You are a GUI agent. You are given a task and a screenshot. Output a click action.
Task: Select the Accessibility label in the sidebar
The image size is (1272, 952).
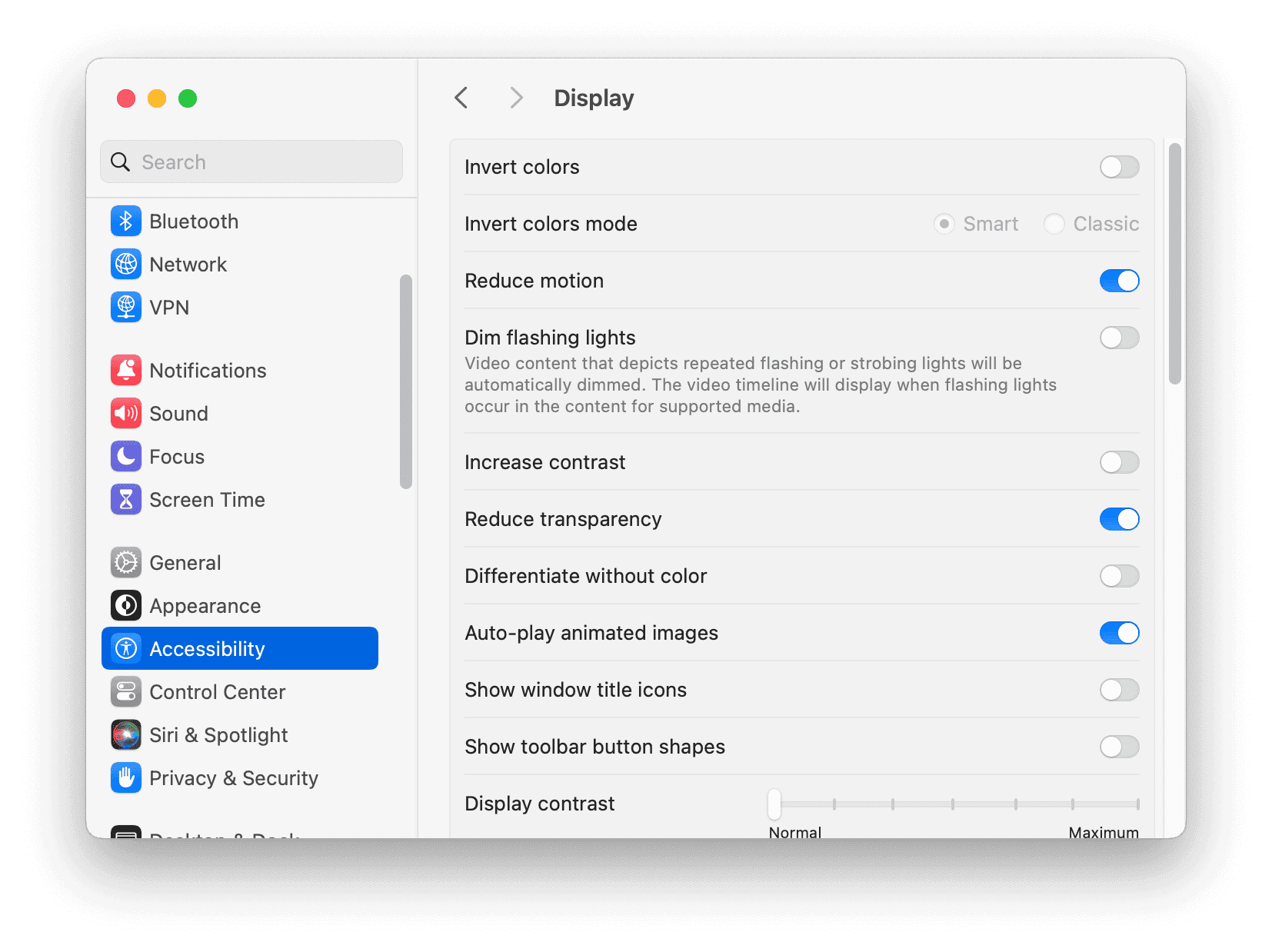click(207, 649)
